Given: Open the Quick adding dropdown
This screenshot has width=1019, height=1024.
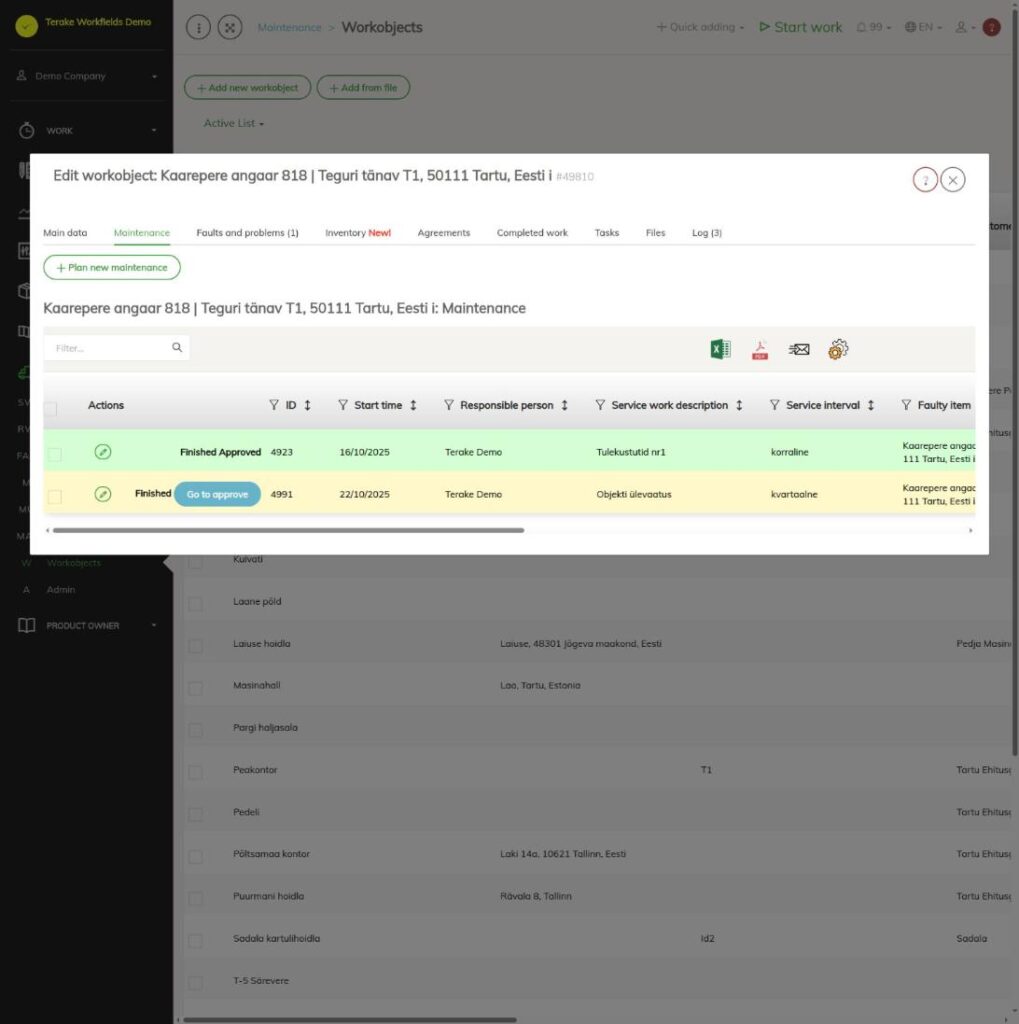Looking at the screenshot, I should point(700,27).
